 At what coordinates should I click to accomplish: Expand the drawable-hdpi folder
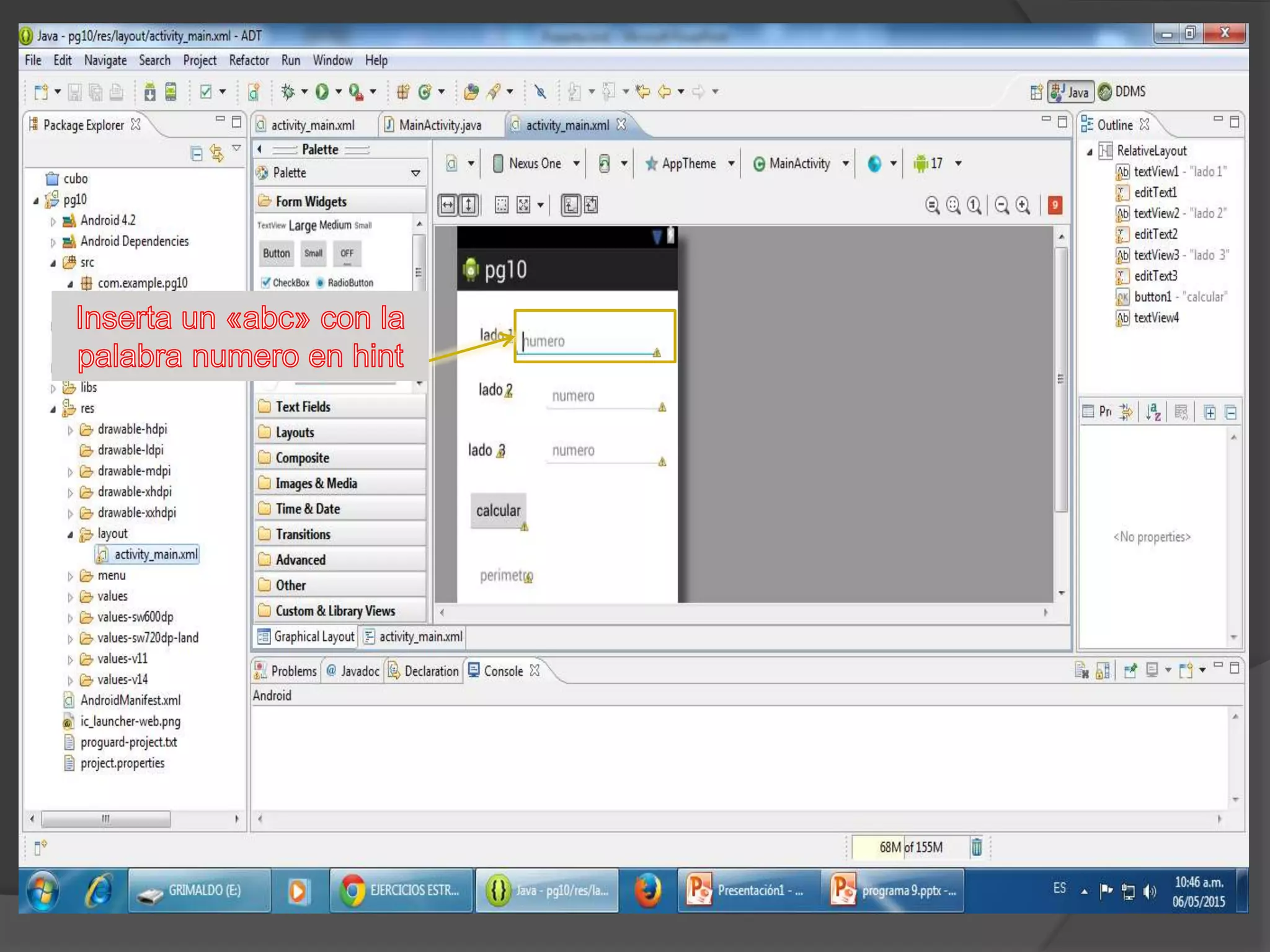(70, 430)
